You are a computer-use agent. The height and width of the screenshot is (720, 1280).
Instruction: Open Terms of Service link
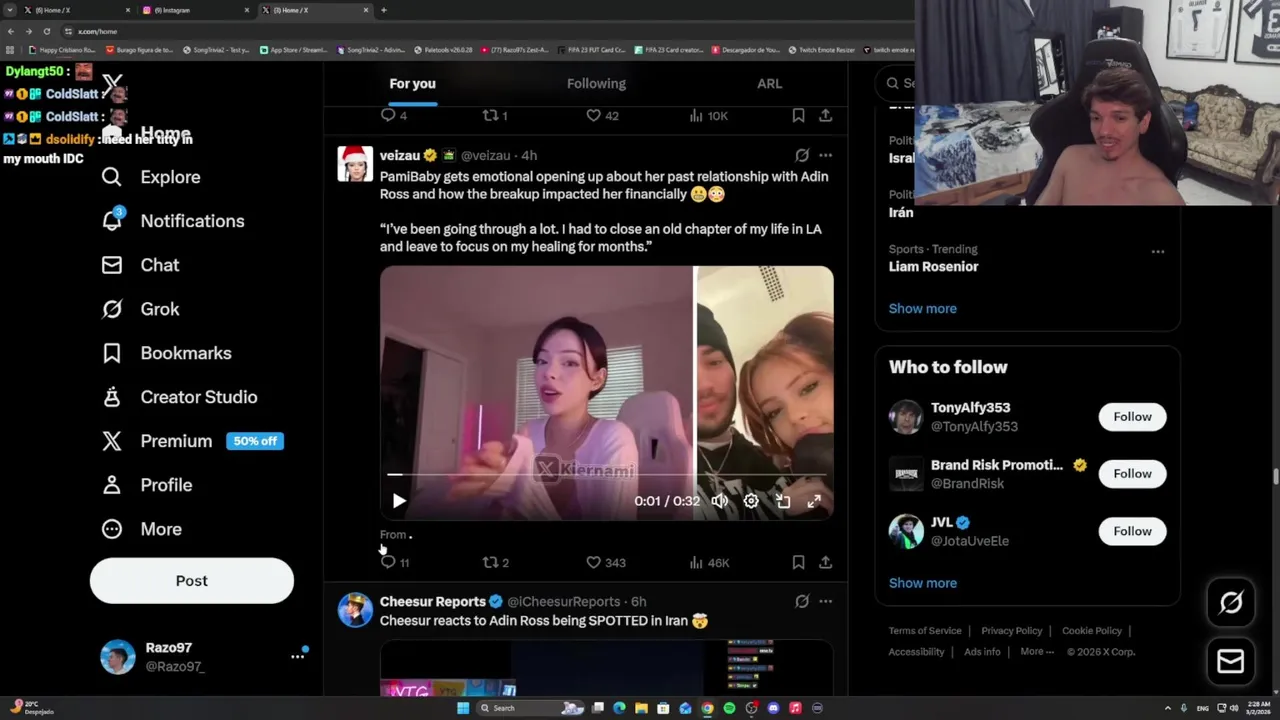[x=925, y=630]
